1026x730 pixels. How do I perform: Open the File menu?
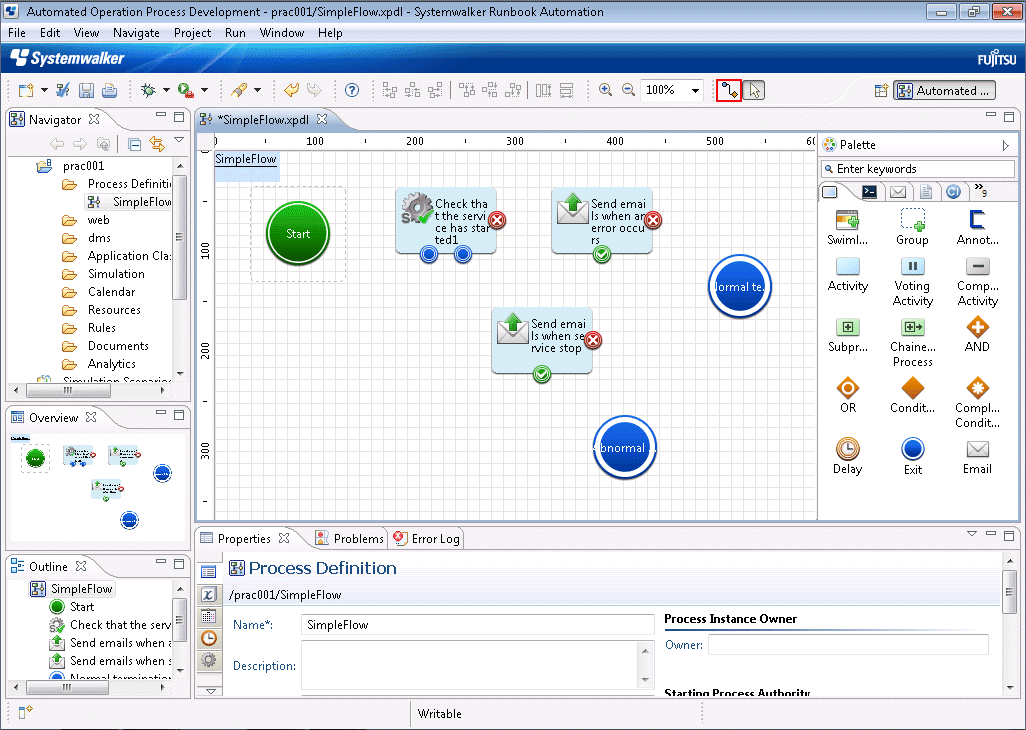[x=16, y=33]
